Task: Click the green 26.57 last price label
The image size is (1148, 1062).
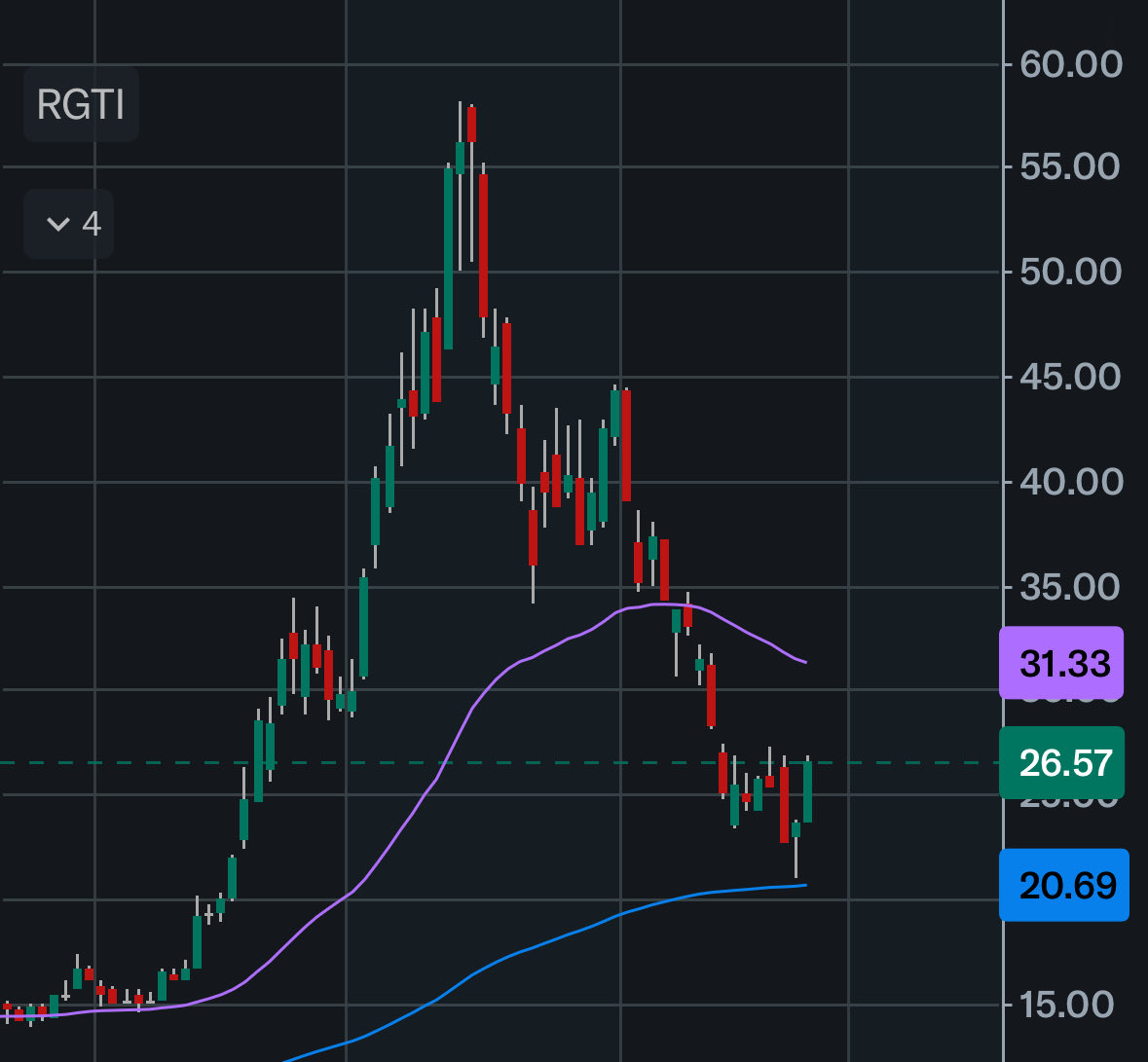Action: pos(1060,763)
